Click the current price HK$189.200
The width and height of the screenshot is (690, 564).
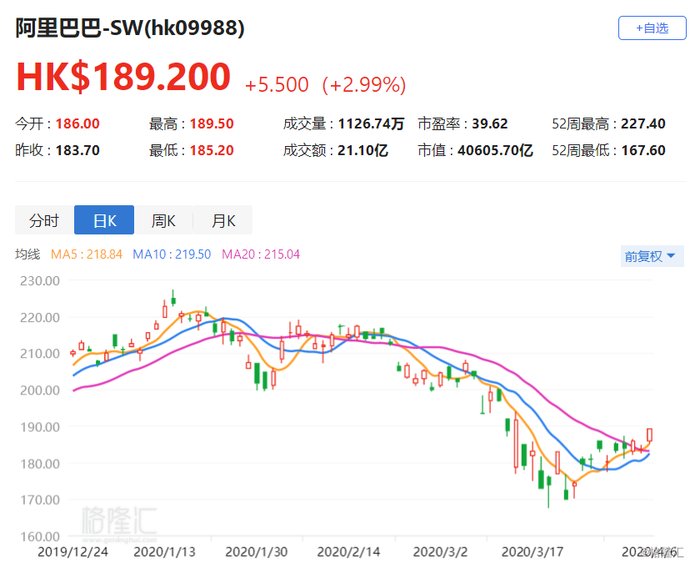click(x=123, y=77)
